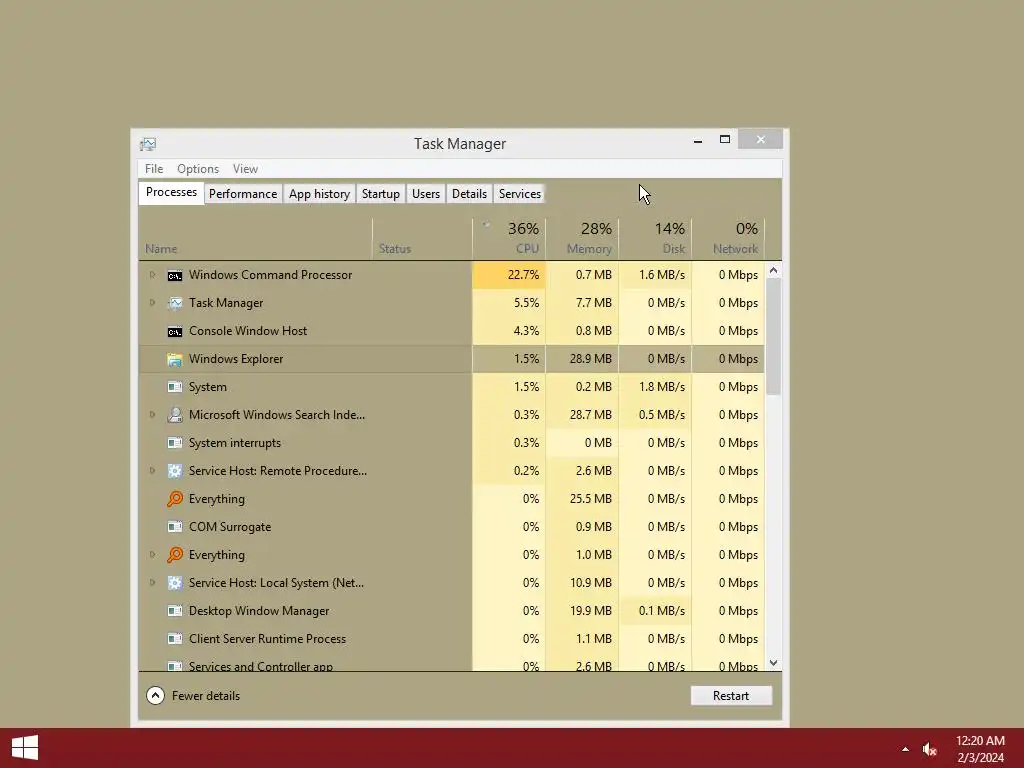Click the Microsoft Windows Search Indexer icon
The height and width of the screenshot is (768, 1024).
pyautogui.click(x=174, y=415)
